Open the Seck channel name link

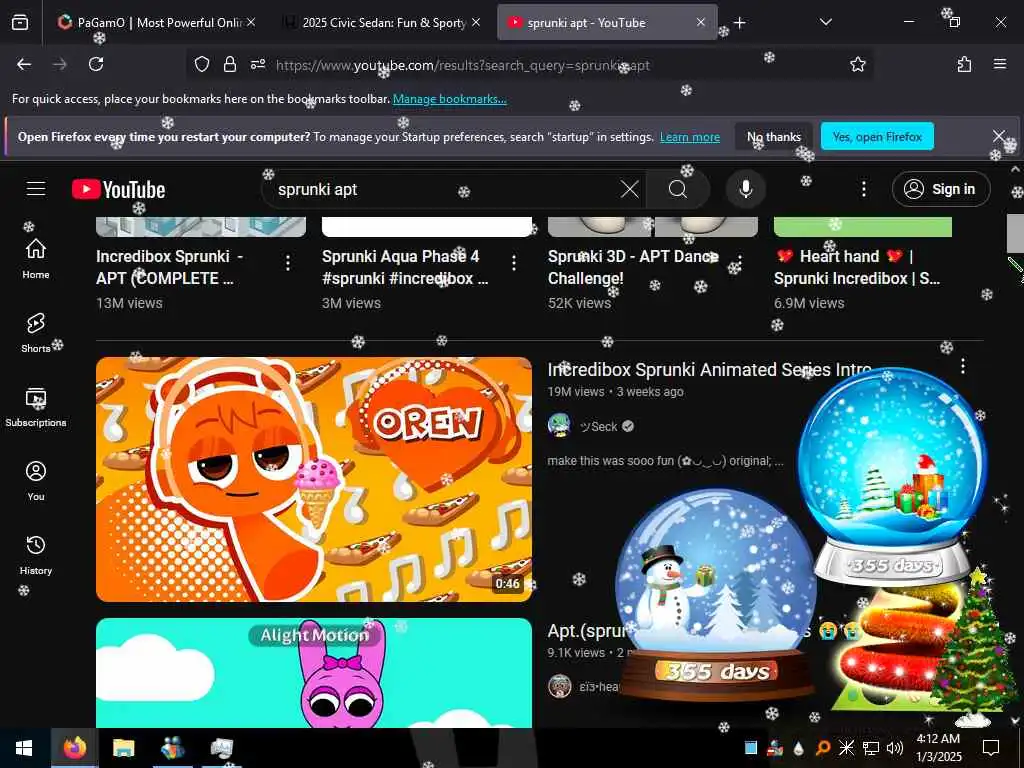[x=598, y=426]
